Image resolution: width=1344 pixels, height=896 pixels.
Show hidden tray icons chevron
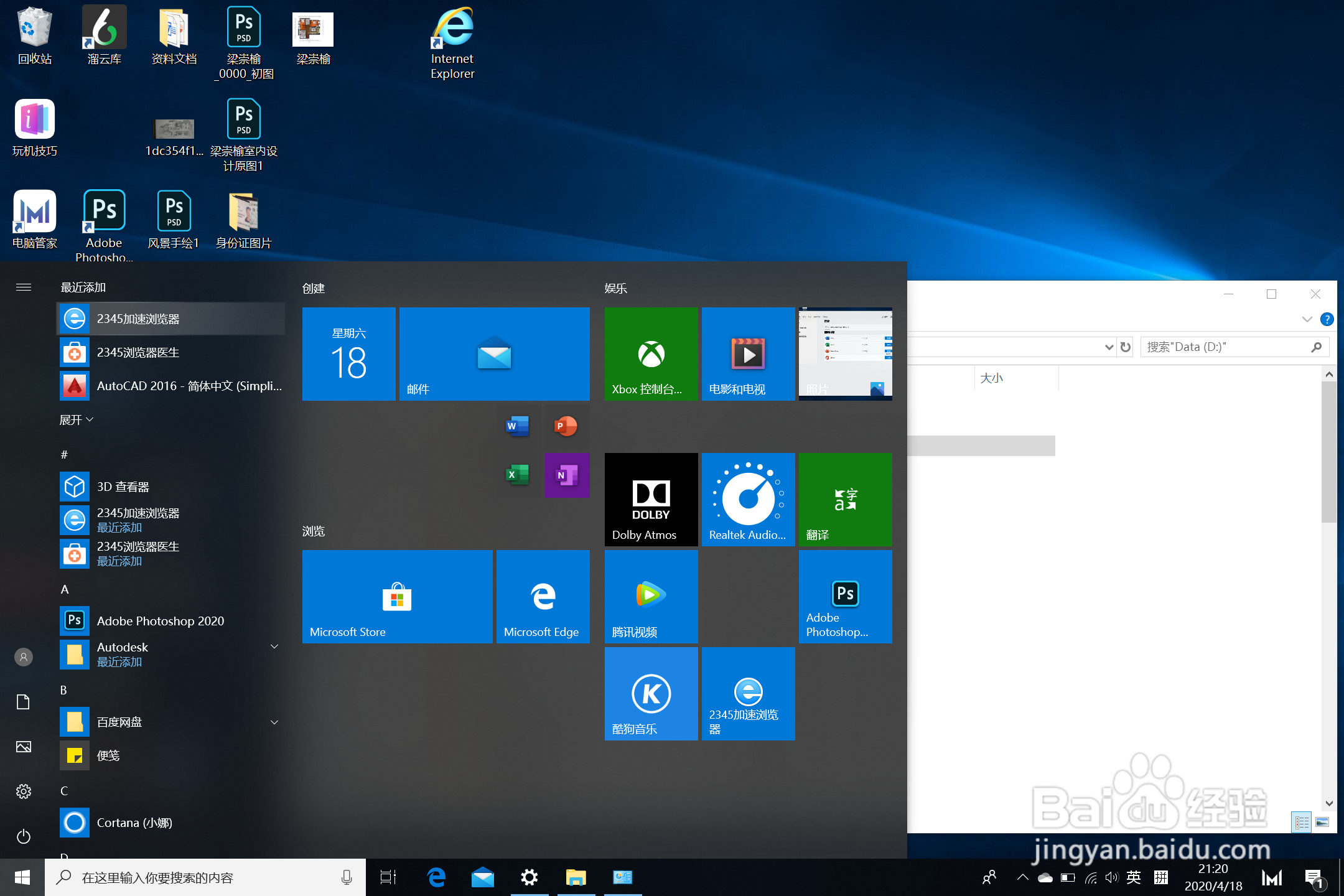(x=1022, y=877)
